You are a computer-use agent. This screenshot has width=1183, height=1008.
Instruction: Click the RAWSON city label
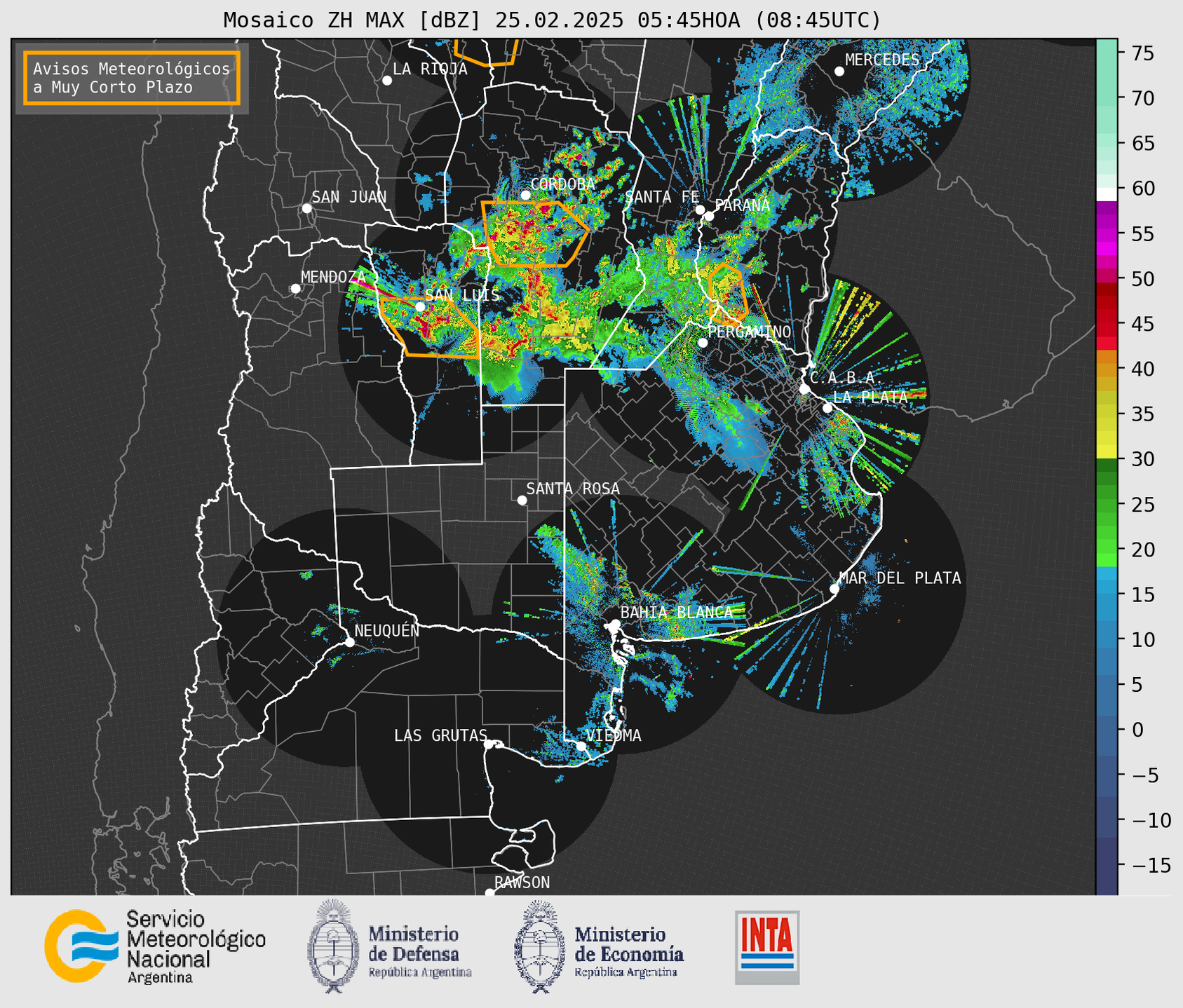522,883
